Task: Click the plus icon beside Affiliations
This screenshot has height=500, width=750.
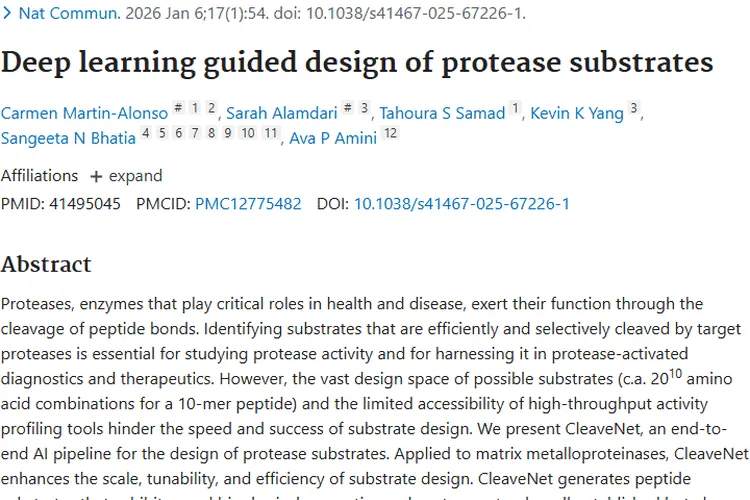Action: point(96,176)
